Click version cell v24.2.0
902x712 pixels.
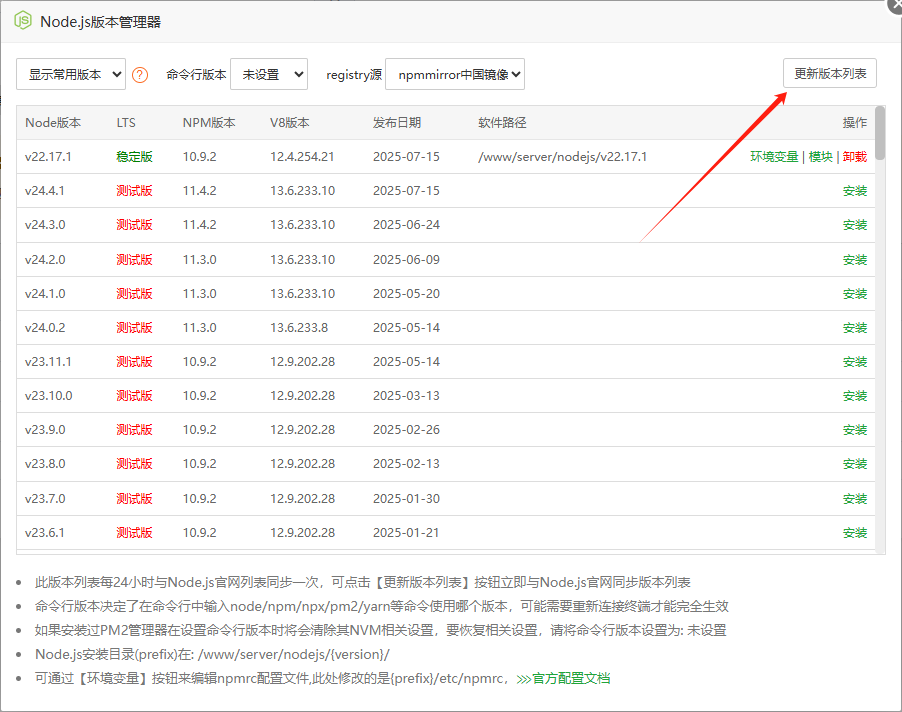(x=45, y=259)
